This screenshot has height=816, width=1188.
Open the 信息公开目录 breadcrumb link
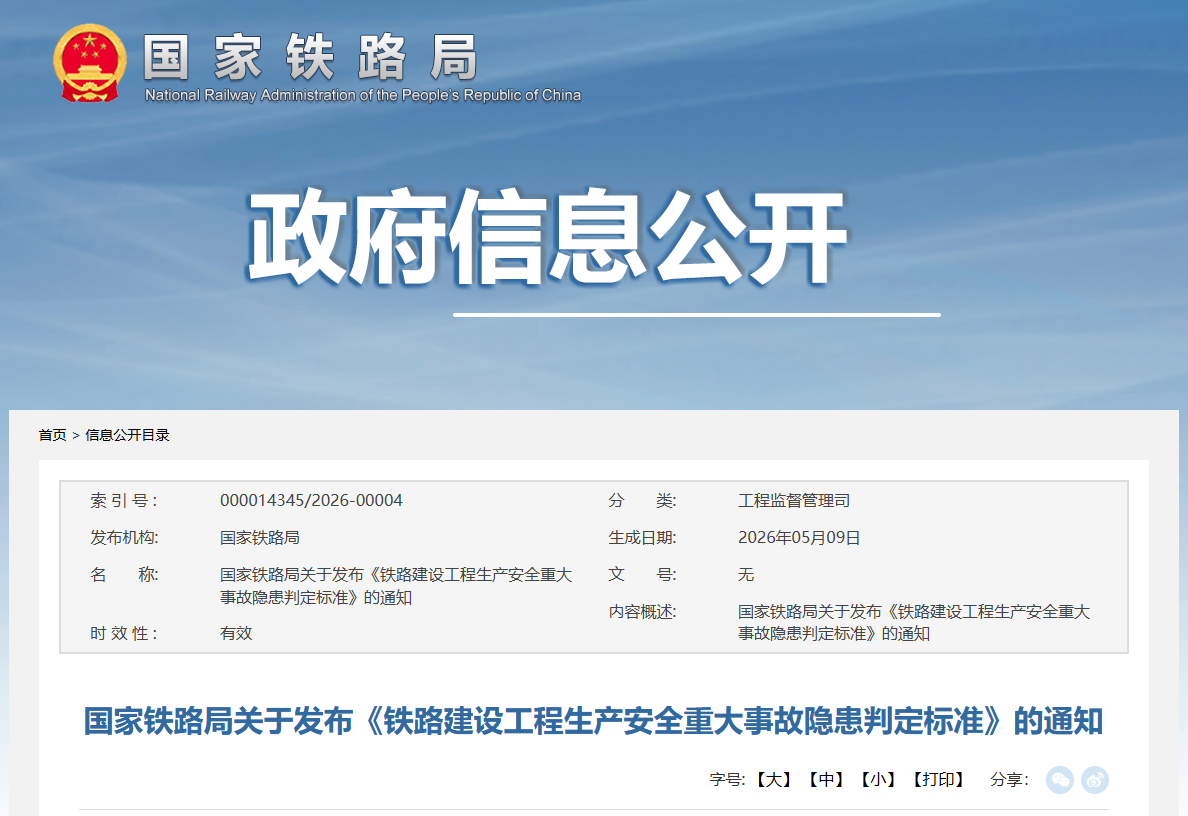127,435
